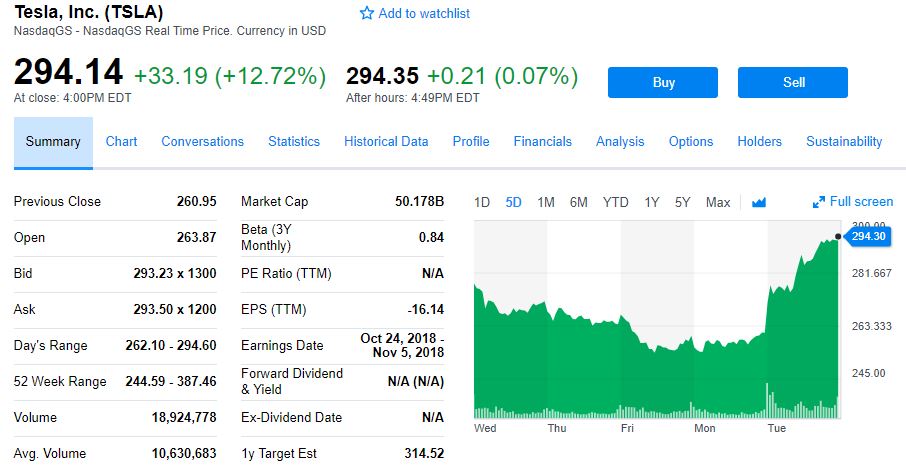Open the Options tab
This screenshot has width=906, height=471.
[x=691, y=142]
